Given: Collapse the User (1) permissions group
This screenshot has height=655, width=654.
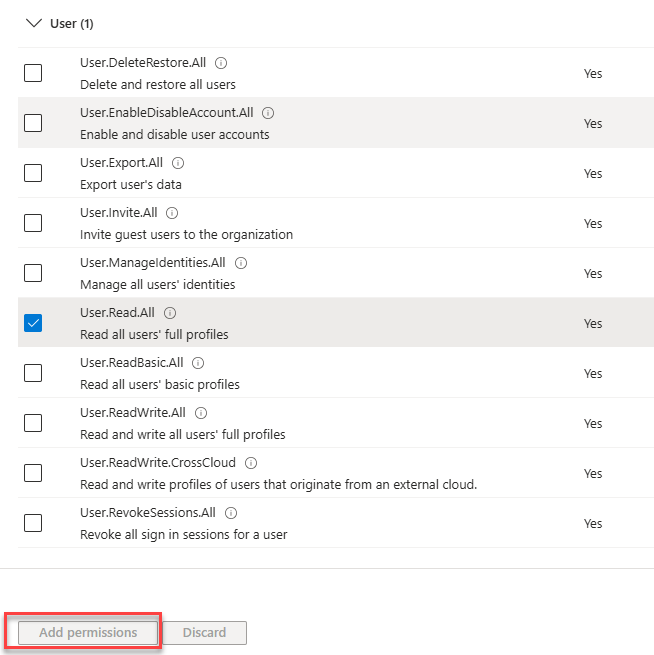Looking at the screenshot, I should coord(35,23).
